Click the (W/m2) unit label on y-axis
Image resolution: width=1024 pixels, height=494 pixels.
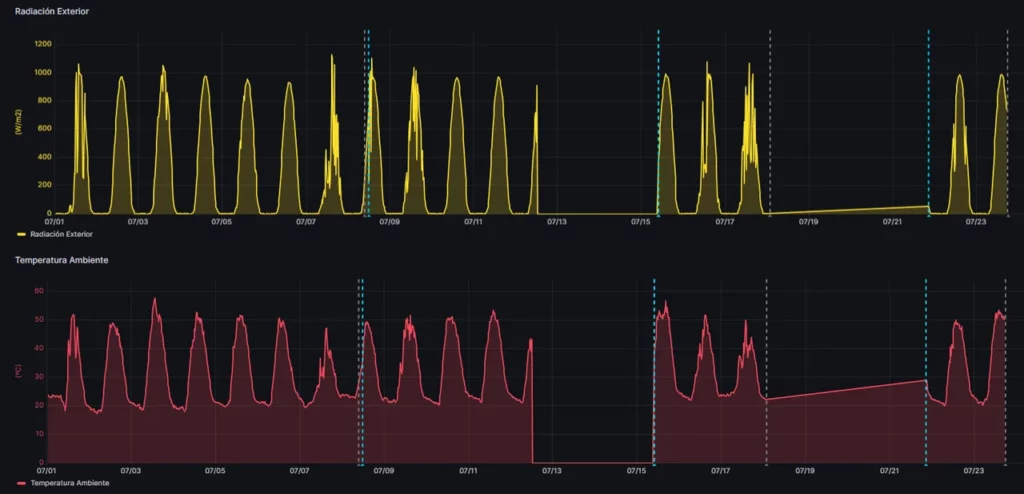pos(20,123)
